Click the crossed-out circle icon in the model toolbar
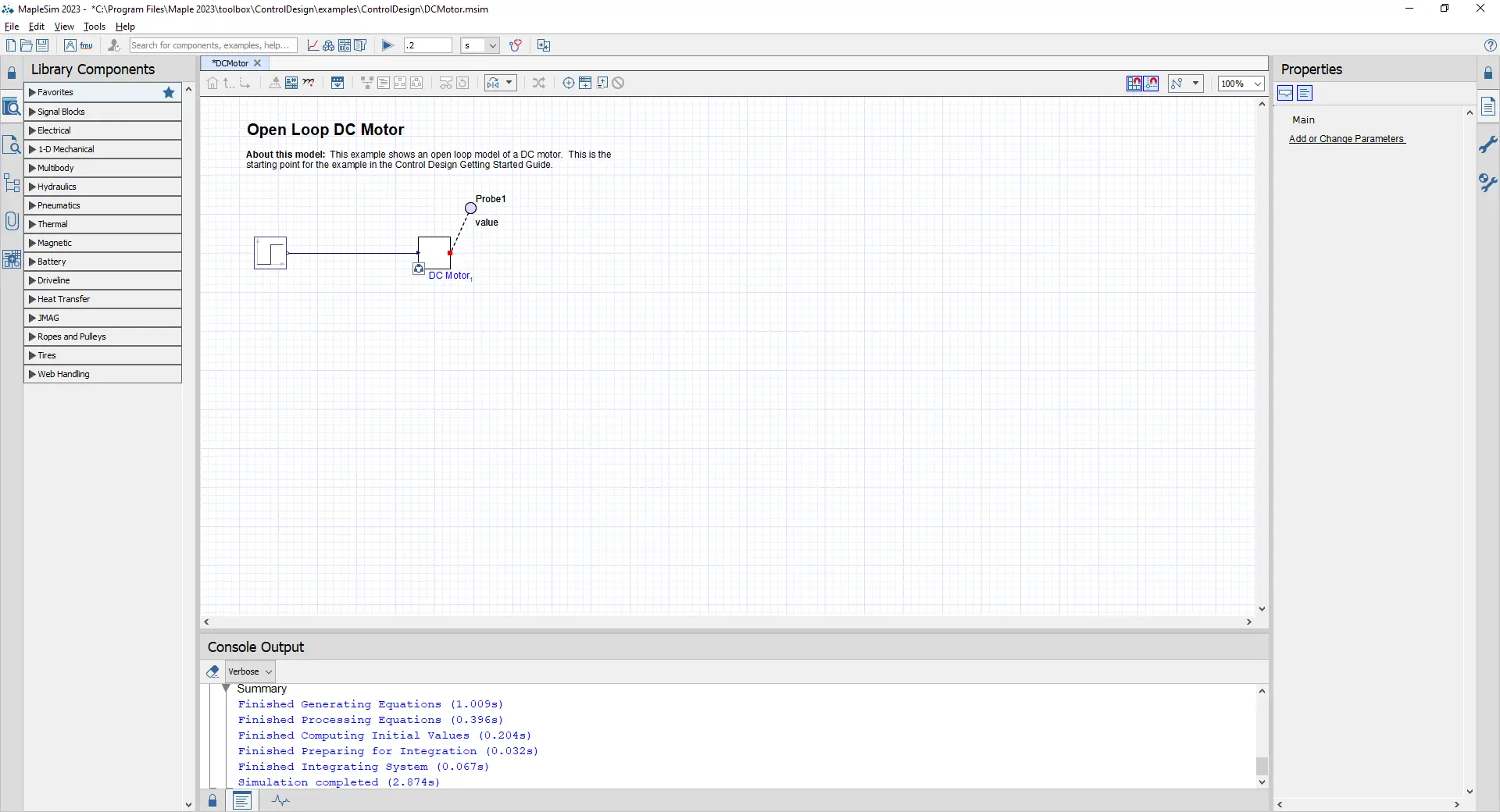This screenshot has width=1500, height=812. 618,83
